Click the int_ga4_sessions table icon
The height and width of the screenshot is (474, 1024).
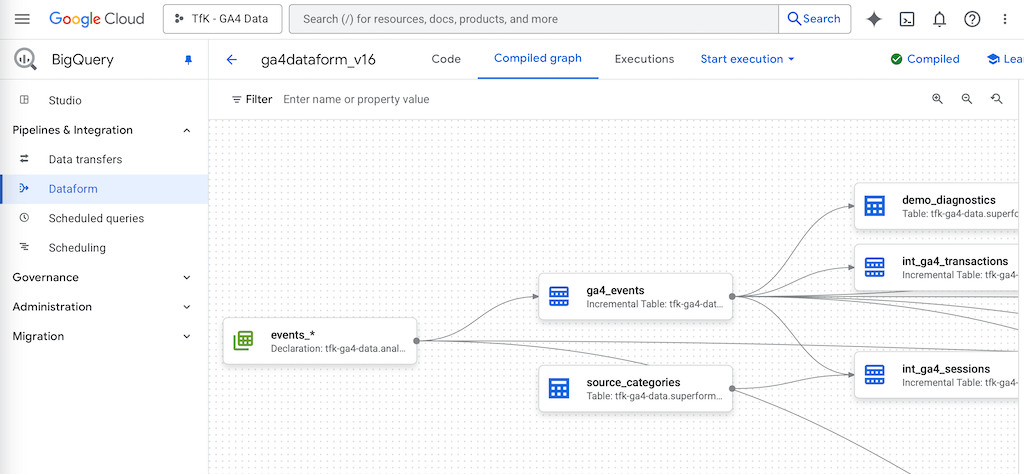coord(874,375)
